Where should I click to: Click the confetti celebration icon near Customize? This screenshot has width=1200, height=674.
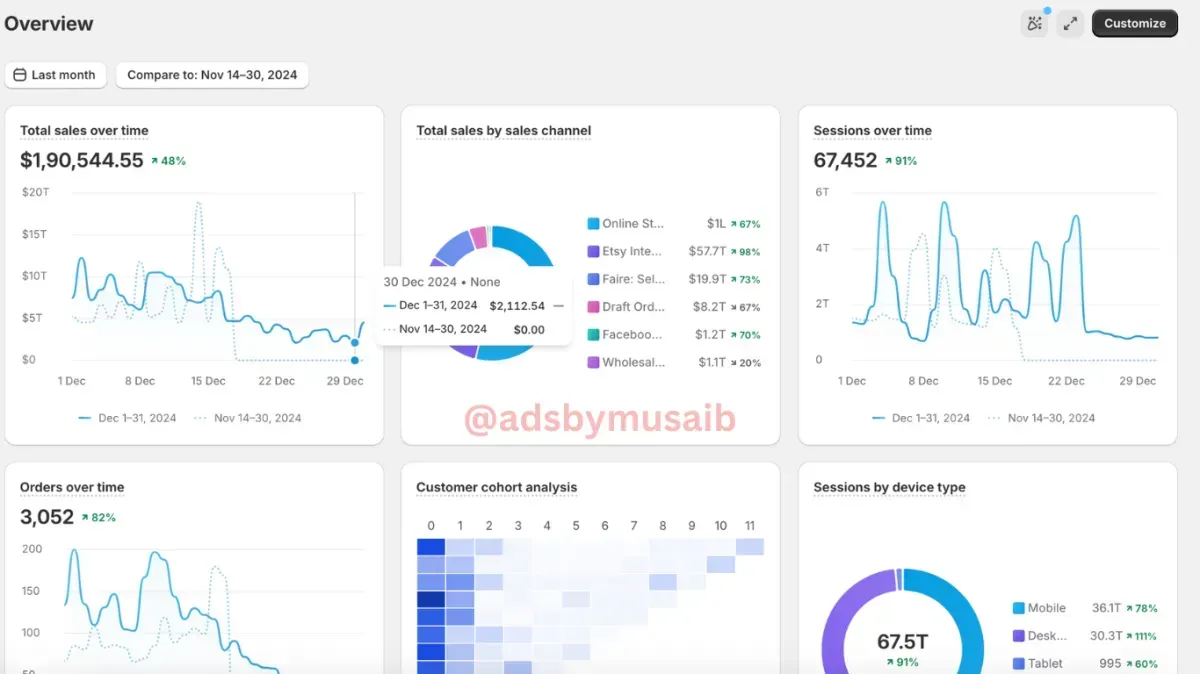point(1035,23)
